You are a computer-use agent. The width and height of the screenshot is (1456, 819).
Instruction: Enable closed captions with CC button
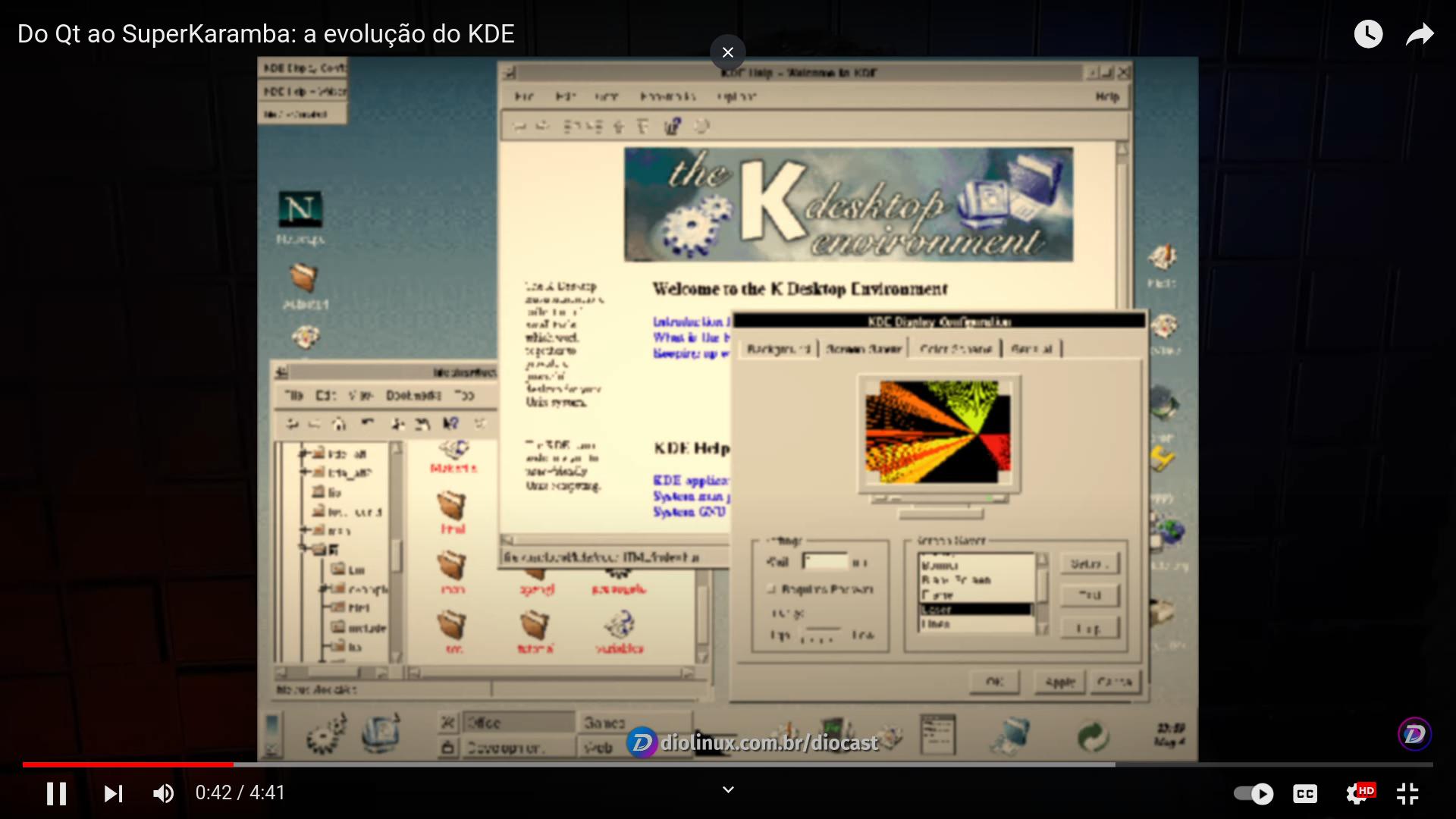(x=1305, y=793)
